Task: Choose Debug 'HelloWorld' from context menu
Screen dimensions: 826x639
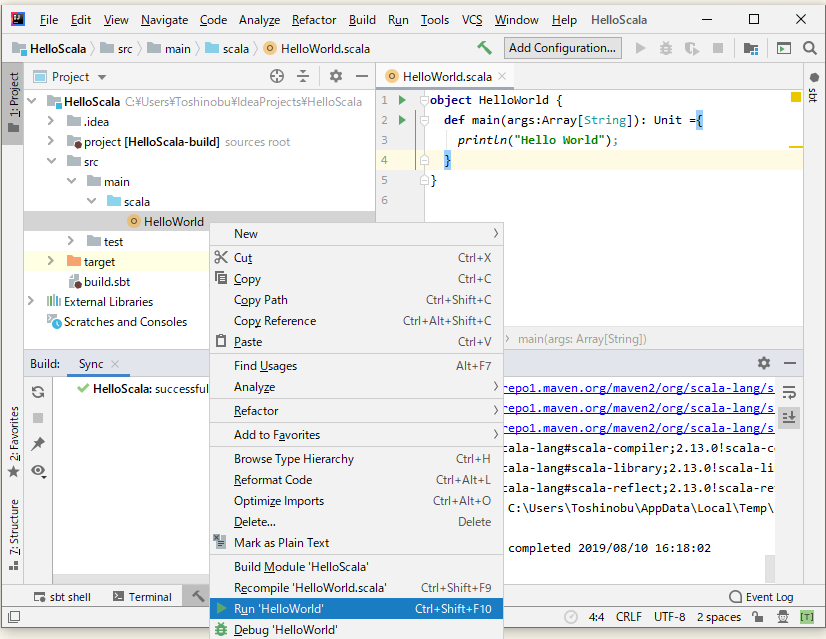Action: point(357,630)
